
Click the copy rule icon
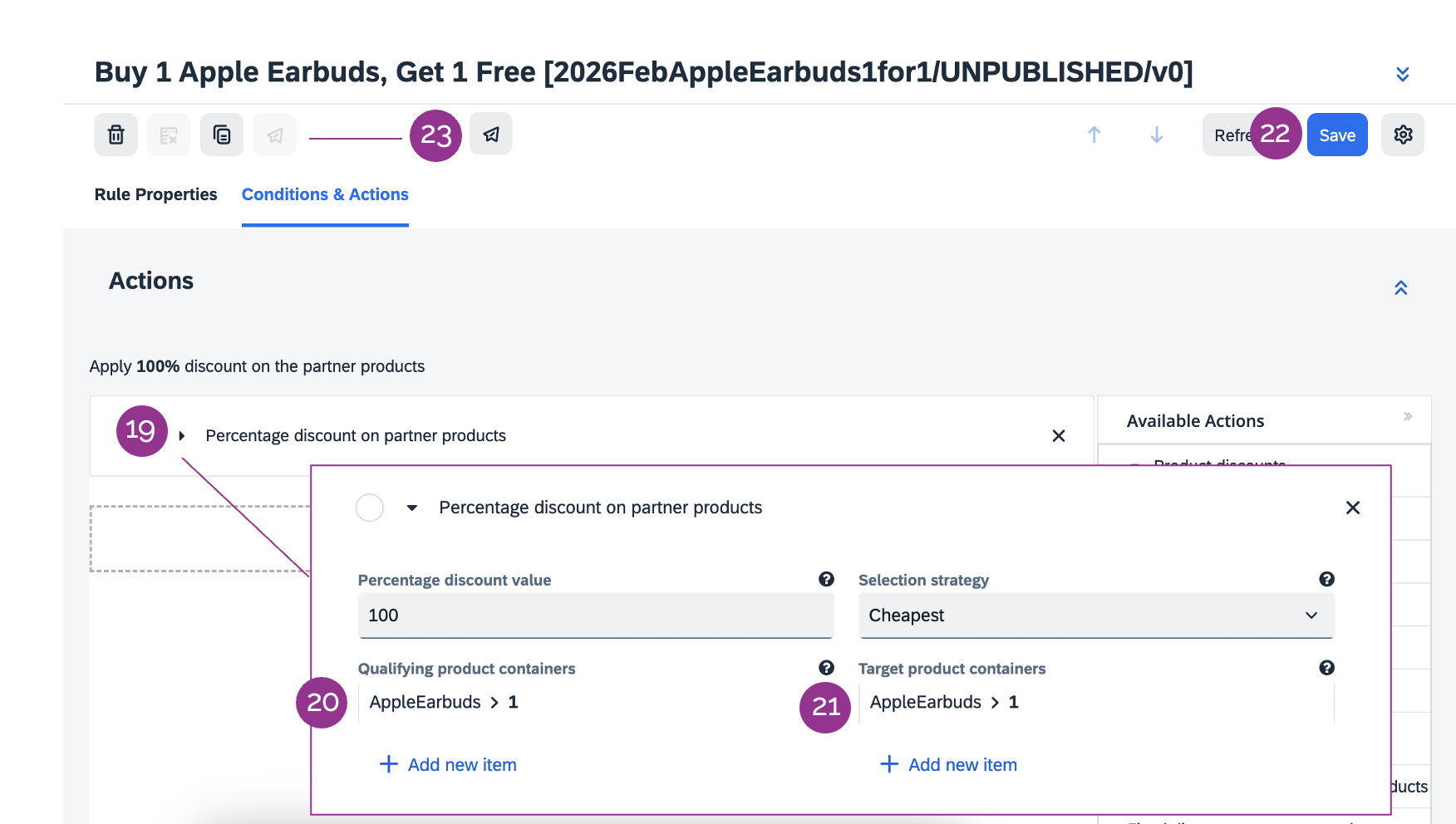(x=222, y=135)
